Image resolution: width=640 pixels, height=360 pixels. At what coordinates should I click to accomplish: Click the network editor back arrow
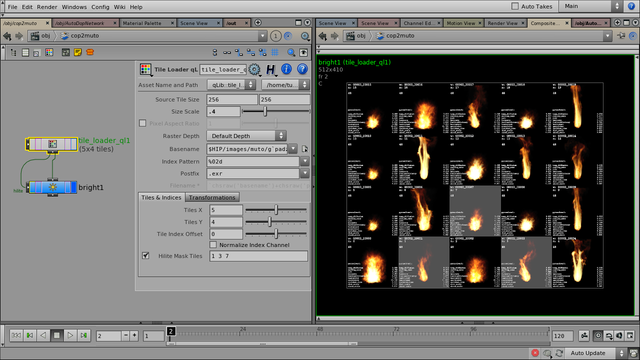coord(7,36)
